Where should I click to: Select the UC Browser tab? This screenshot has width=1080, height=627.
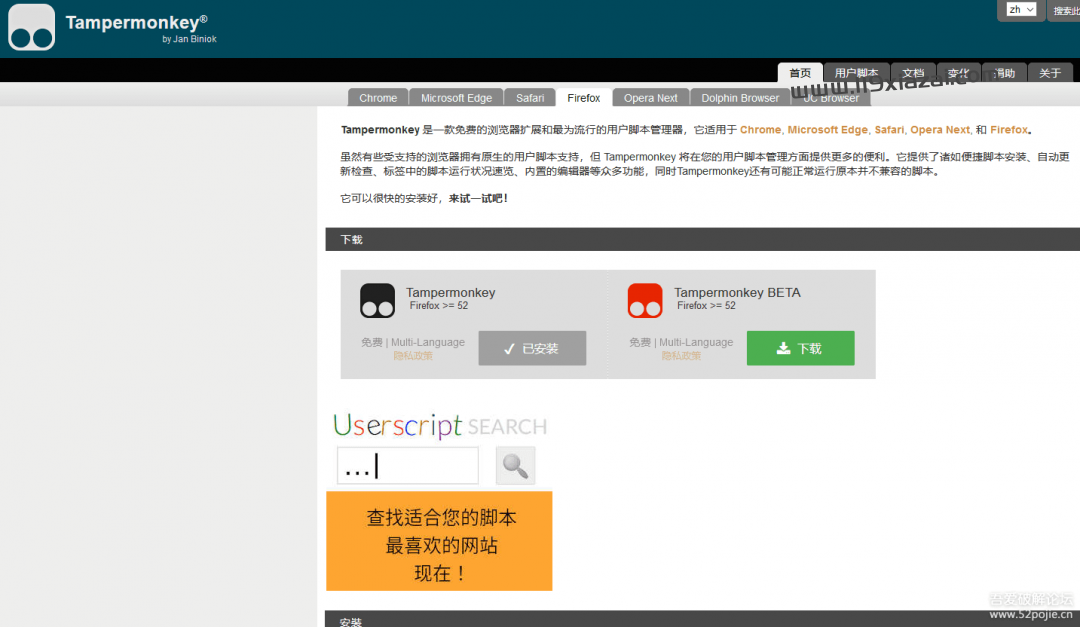point(831,98)
